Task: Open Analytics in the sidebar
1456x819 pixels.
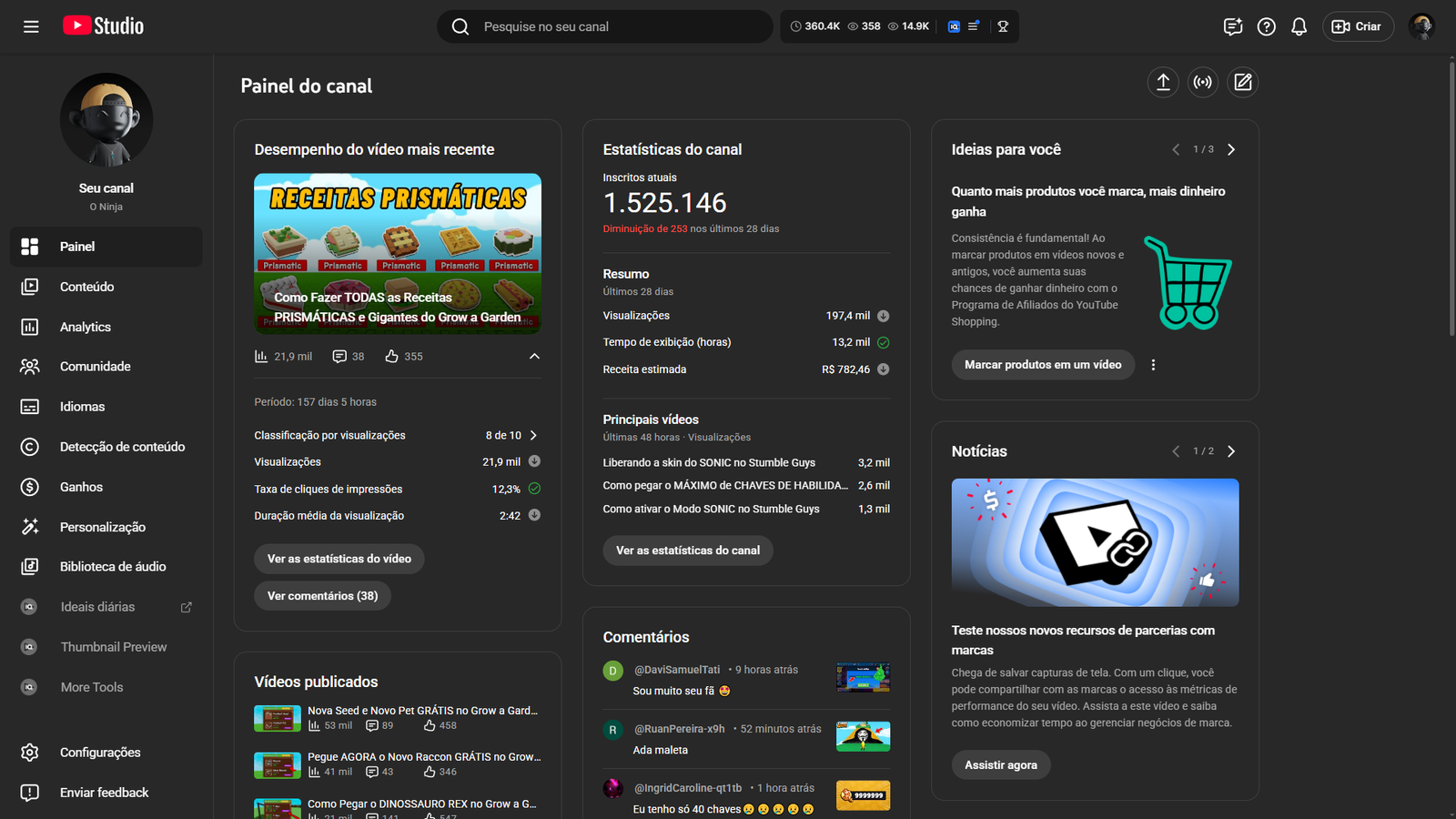Action: 86,327
